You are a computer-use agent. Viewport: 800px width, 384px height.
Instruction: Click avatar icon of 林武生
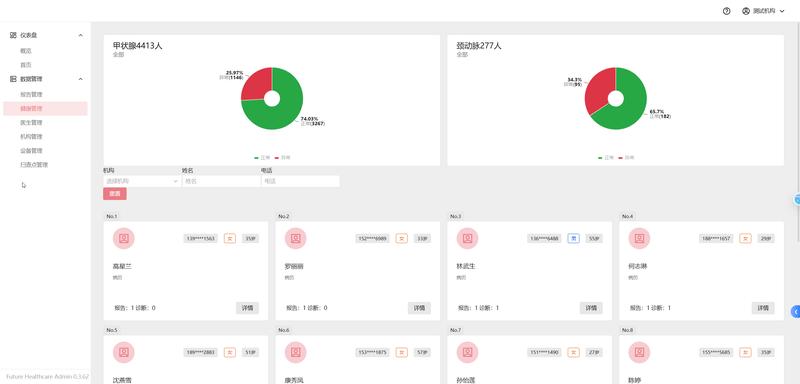click(467, 238)
